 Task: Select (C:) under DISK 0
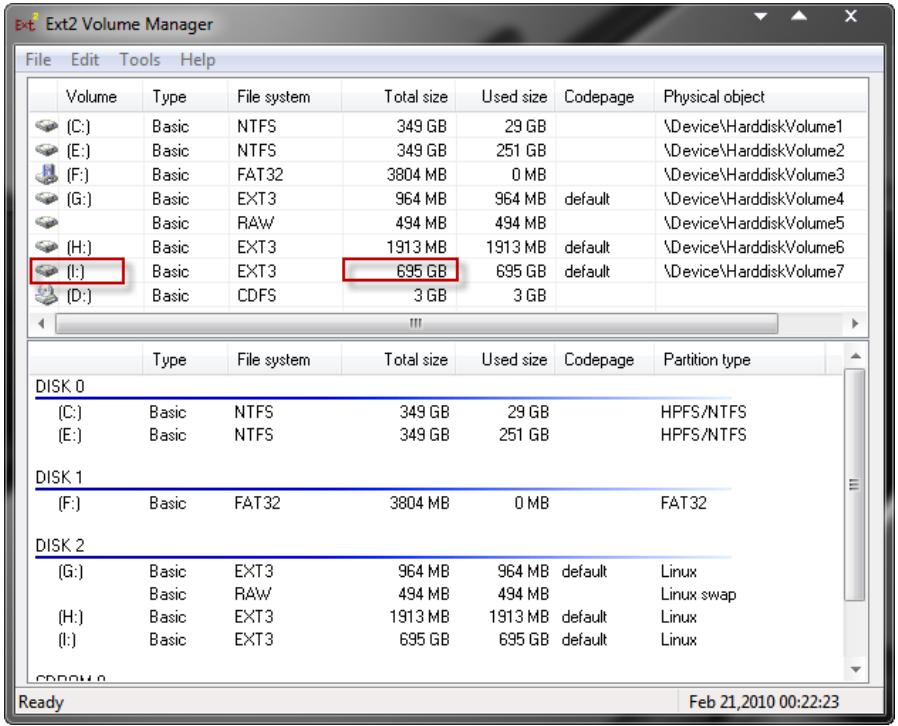[x=70, y=412]
